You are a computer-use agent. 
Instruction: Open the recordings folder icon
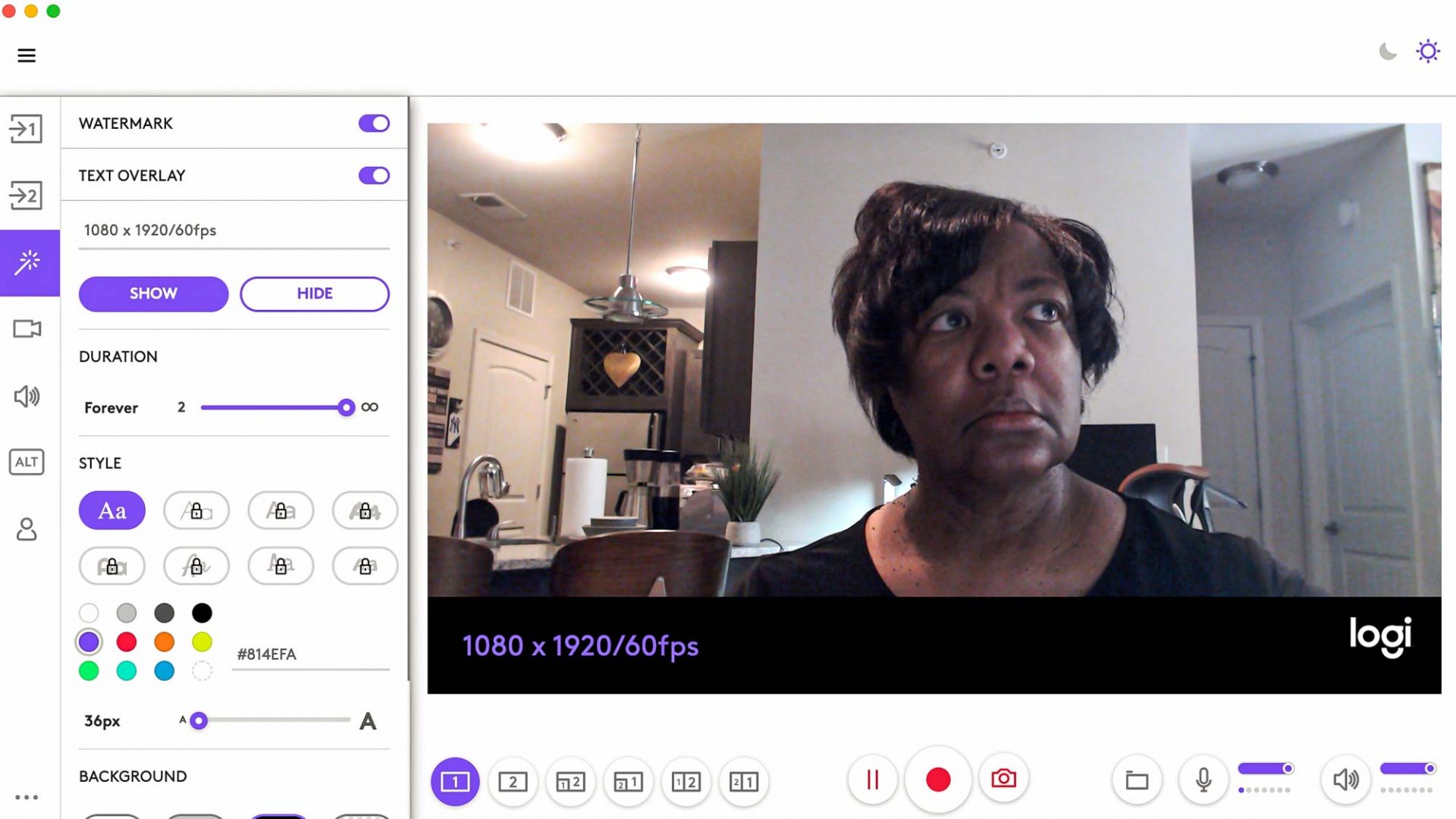[x=1136, y=780]
